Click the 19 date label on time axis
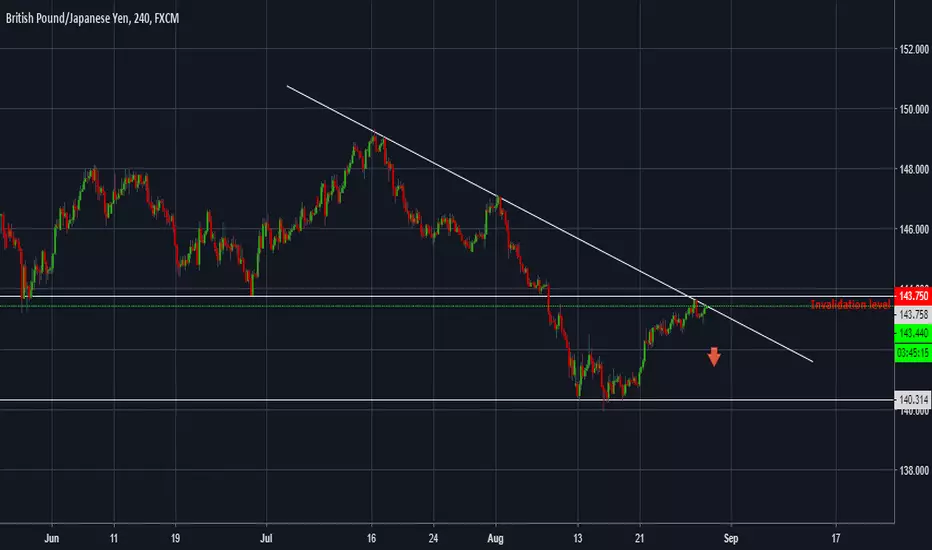Viewport: 932px width, 550px height. point(175,539)
